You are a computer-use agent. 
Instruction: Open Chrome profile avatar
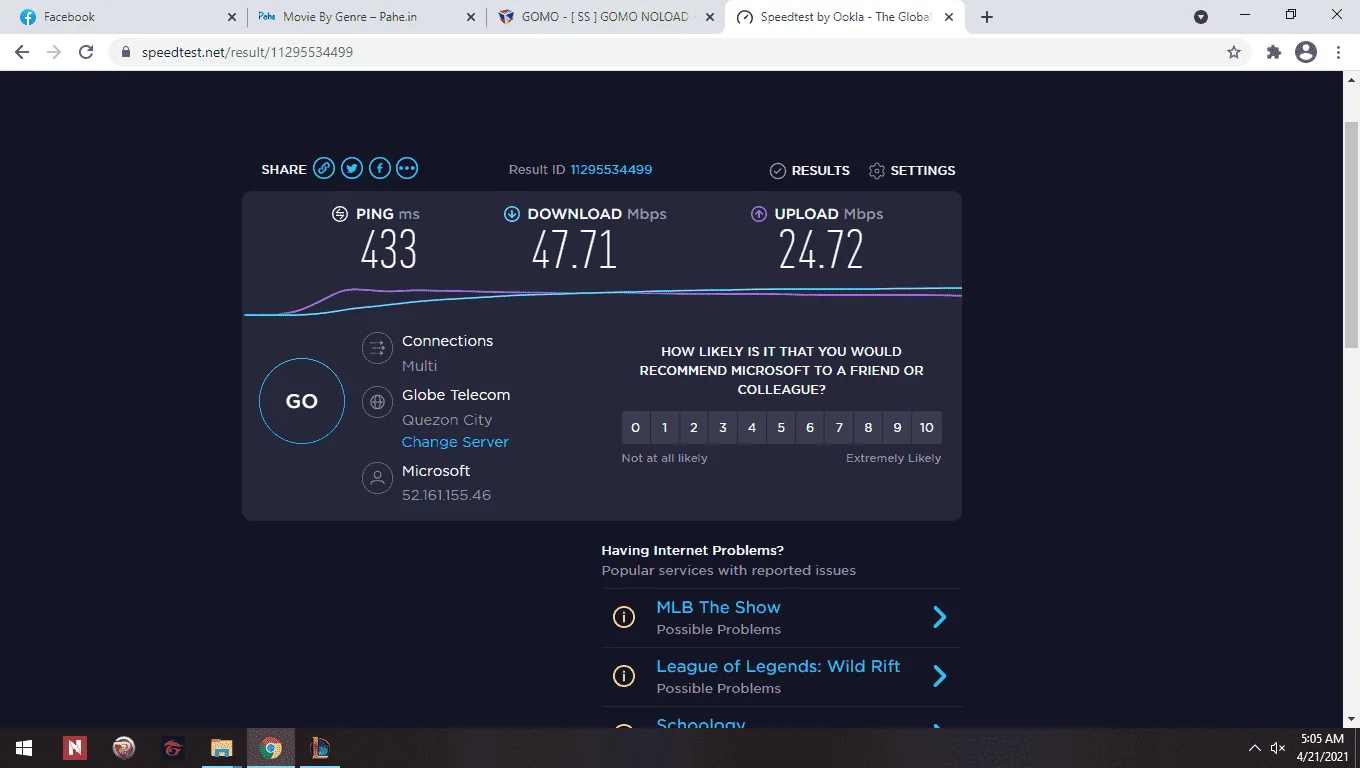(1306, 52)
